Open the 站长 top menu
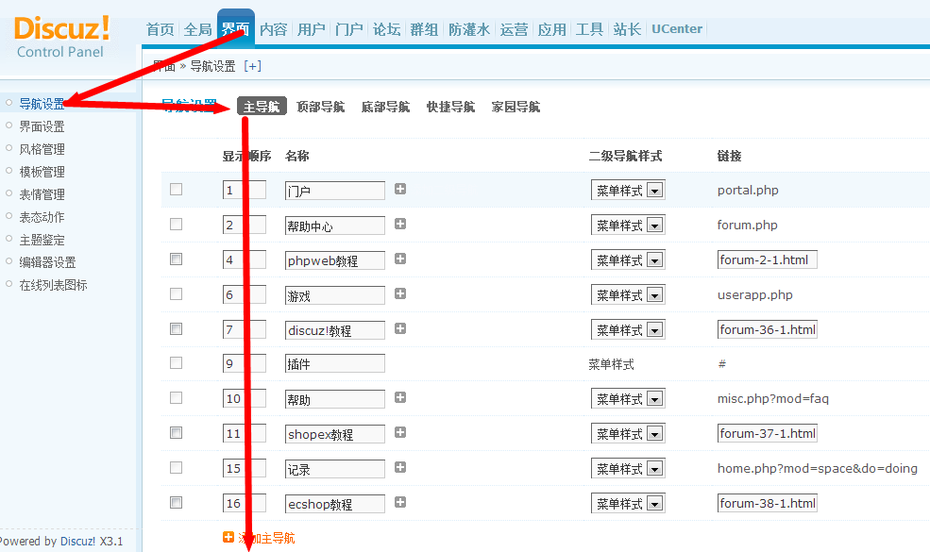This screenshot has height=552, width=930. pos(627,29)
